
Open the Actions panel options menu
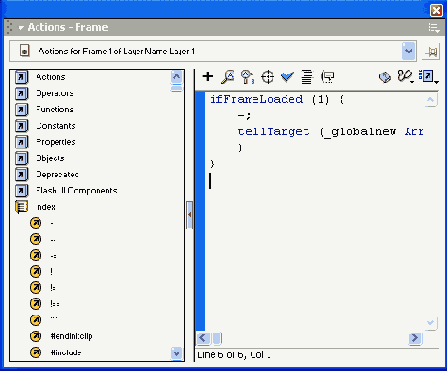coord(434,28)
